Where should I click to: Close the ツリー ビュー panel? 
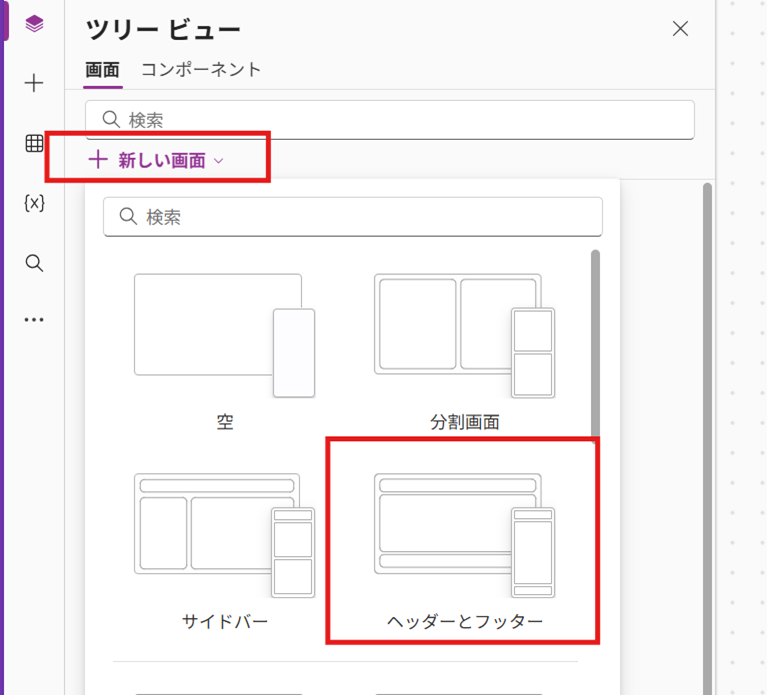[x=680, y=29]
